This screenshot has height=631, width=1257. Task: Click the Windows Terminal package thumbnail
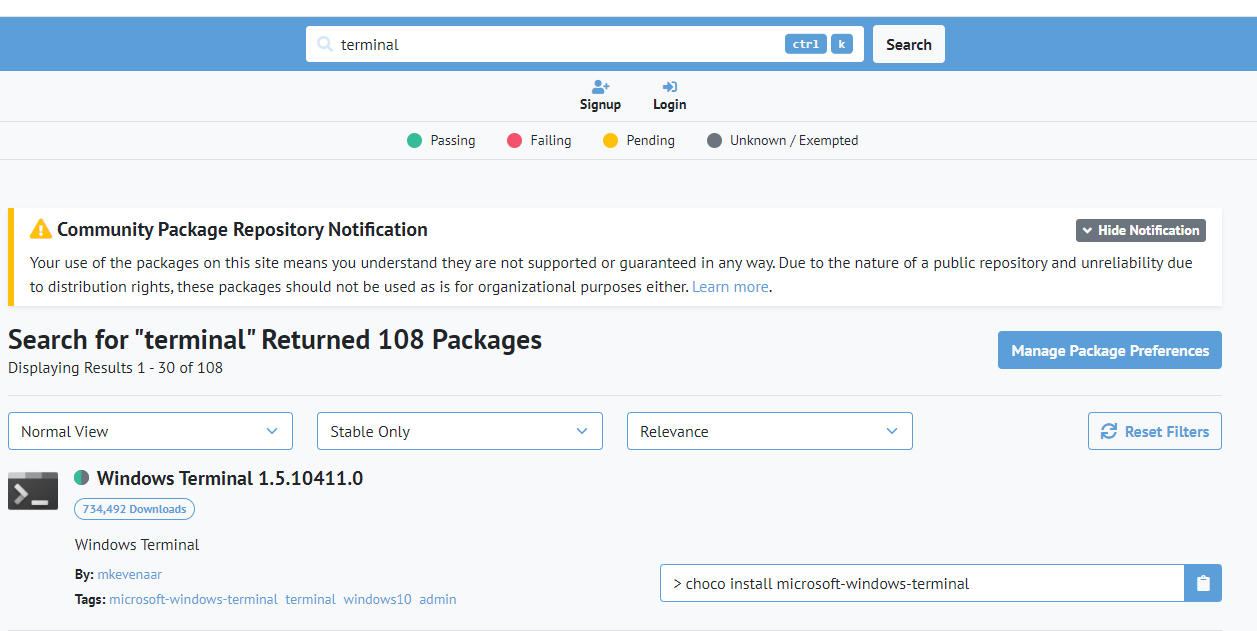(x=33, y=490)
